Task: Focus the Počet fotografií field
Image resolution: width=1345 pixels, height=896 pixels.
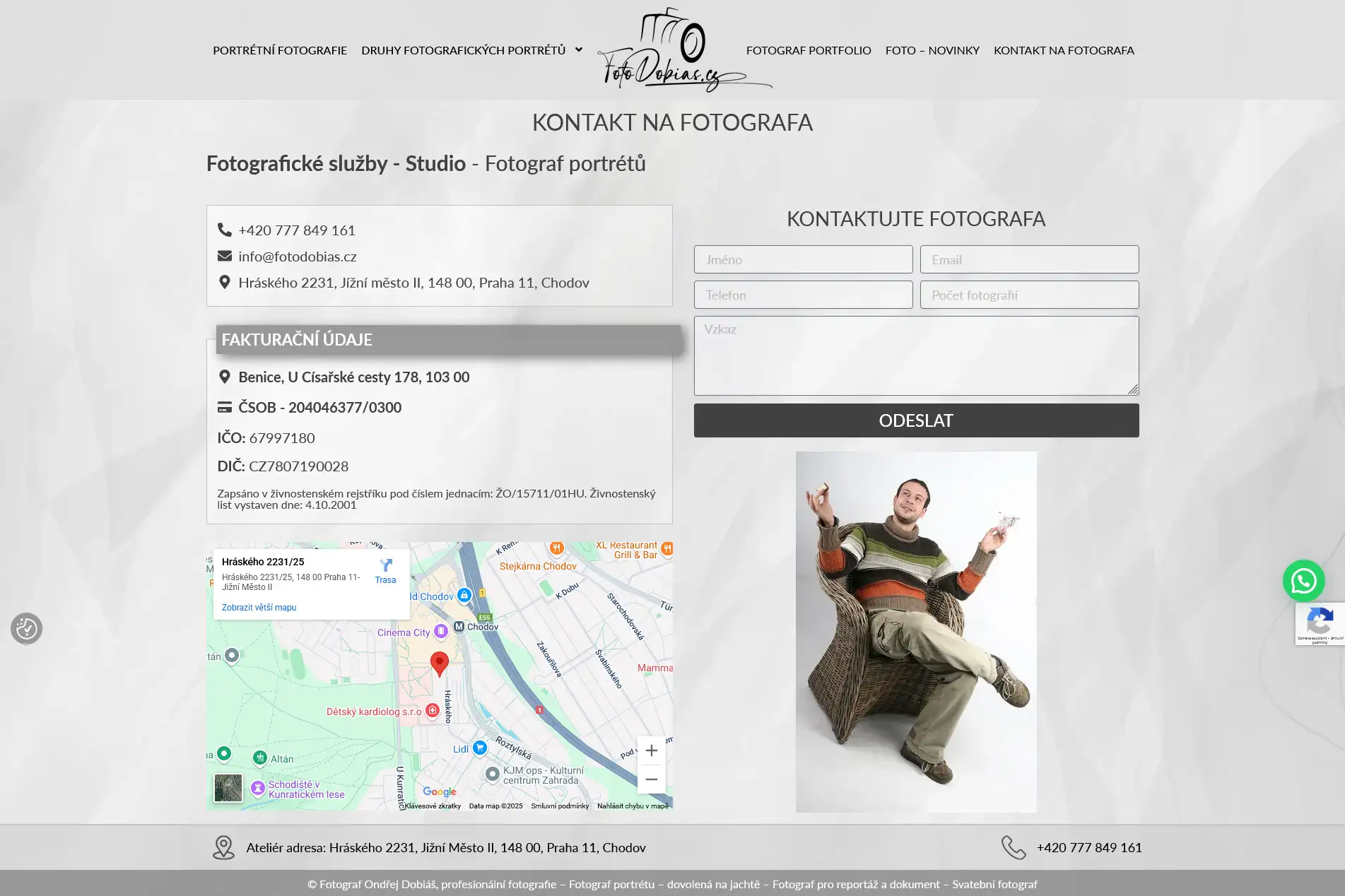Action: point(1029,295)
